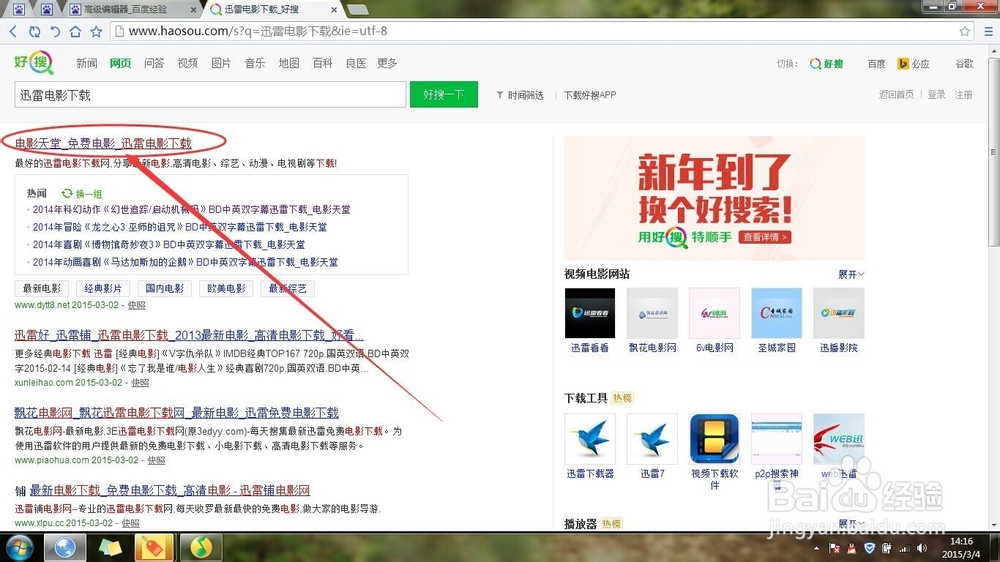Image resolution: width=1000 pixels, height=562 pixels.
Task: Switch to the 地图 search tab
Action: click(x=289, y=63)
